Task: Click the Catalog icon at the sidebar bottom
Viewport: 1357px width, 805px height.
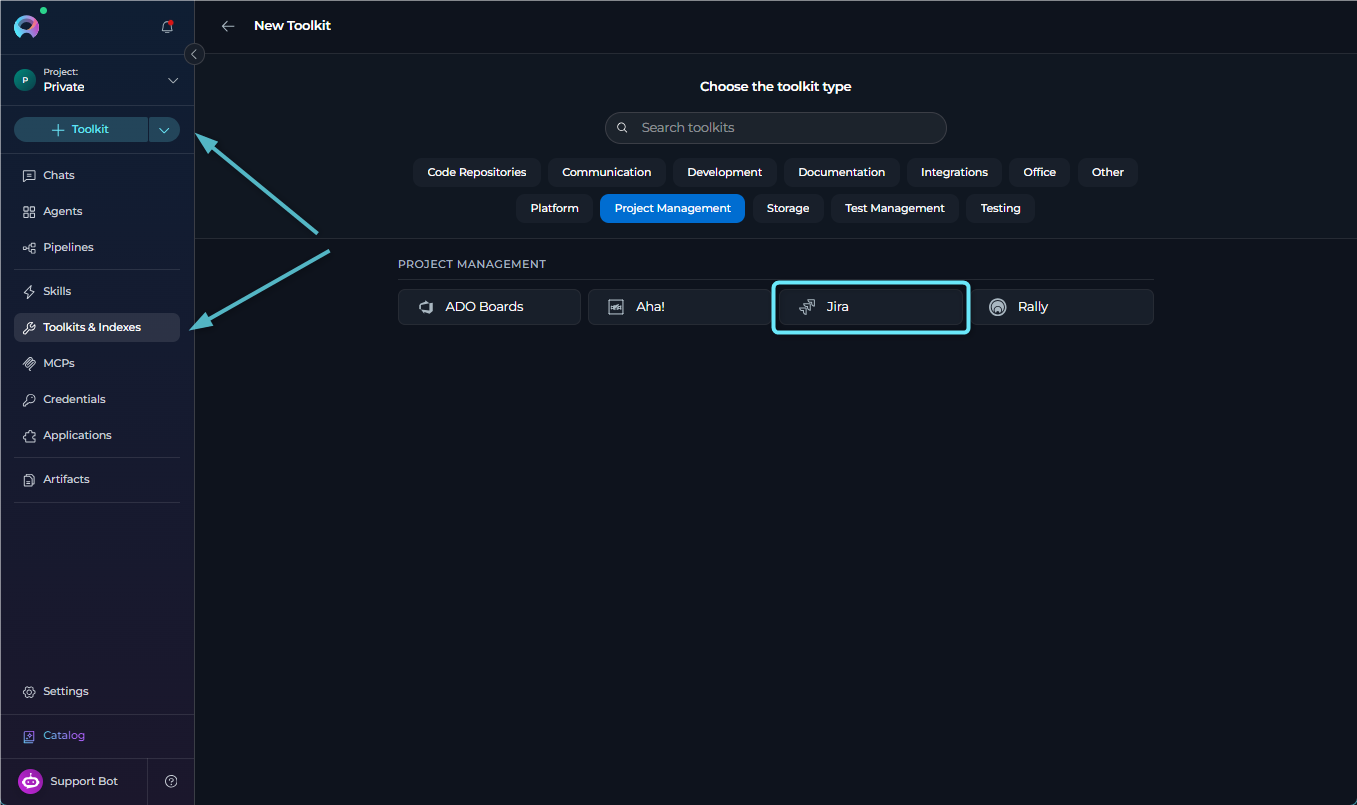Action: pyautogui.click(x=29, y=736)
